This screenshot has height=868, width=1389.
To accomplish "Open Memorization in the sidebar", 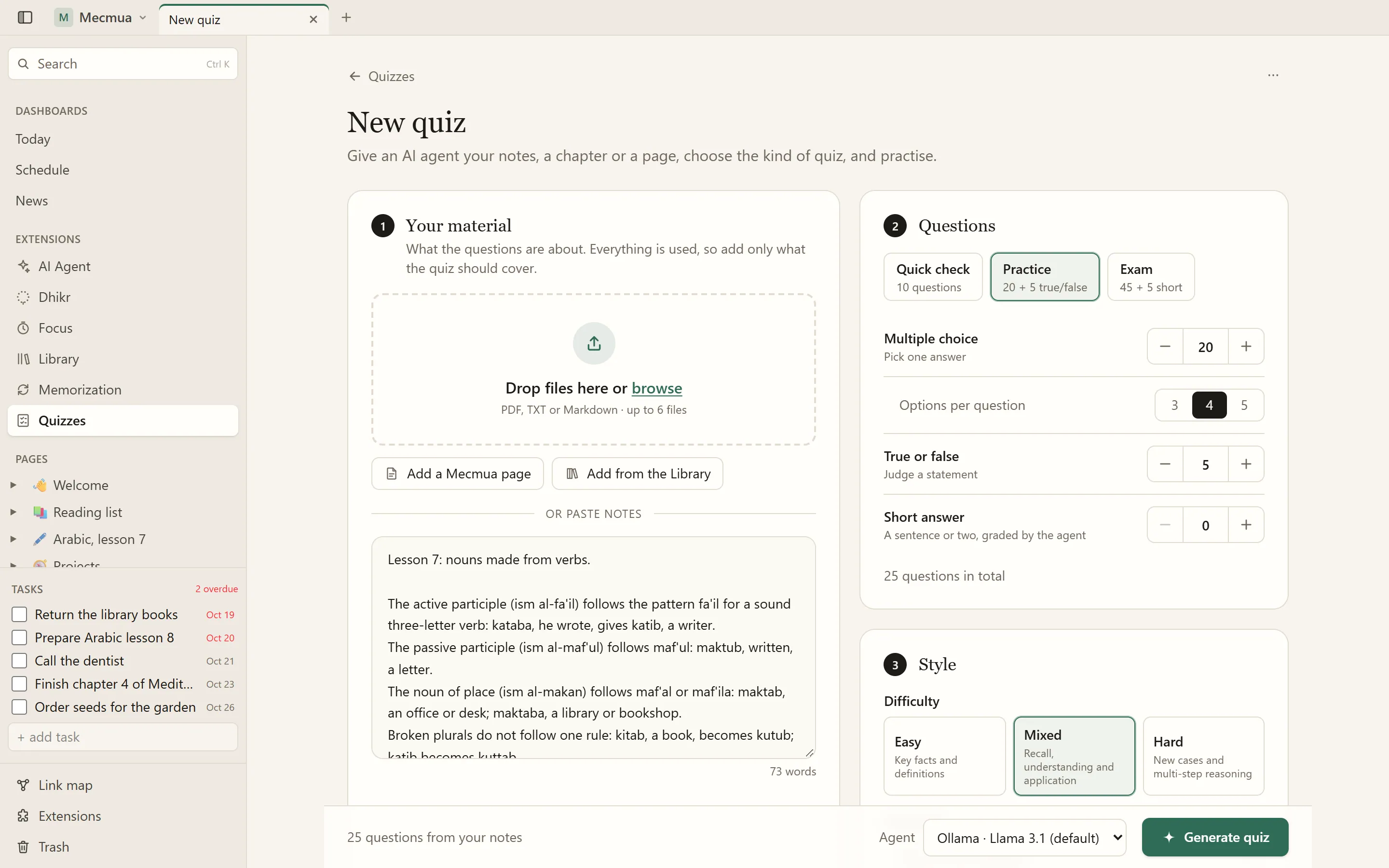I will click(x=123, y=390).
